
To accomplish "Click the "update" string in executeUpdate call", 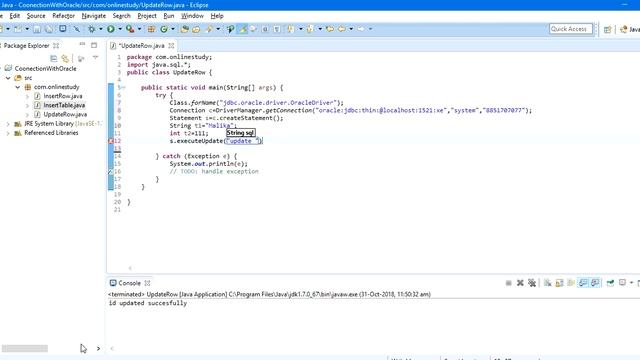I will click(243, 141).
